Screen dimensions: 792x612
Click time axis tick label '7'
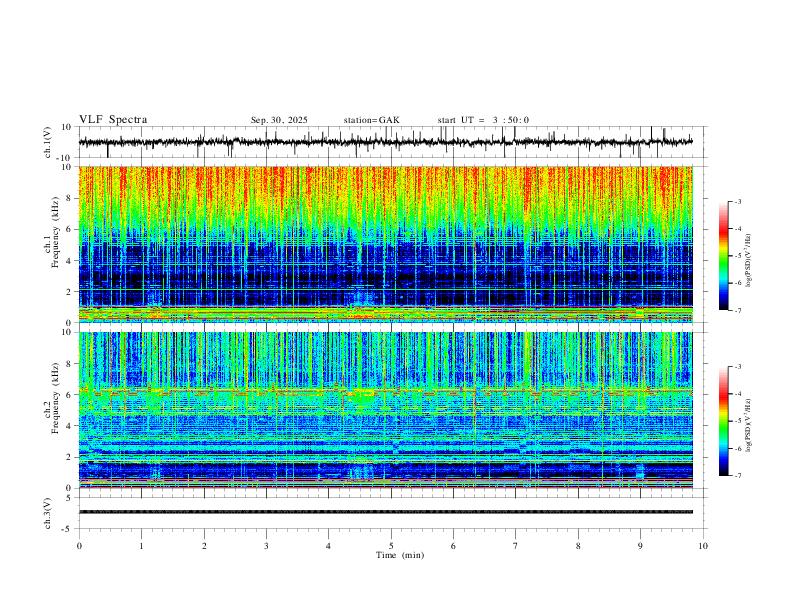pos(515,546)
